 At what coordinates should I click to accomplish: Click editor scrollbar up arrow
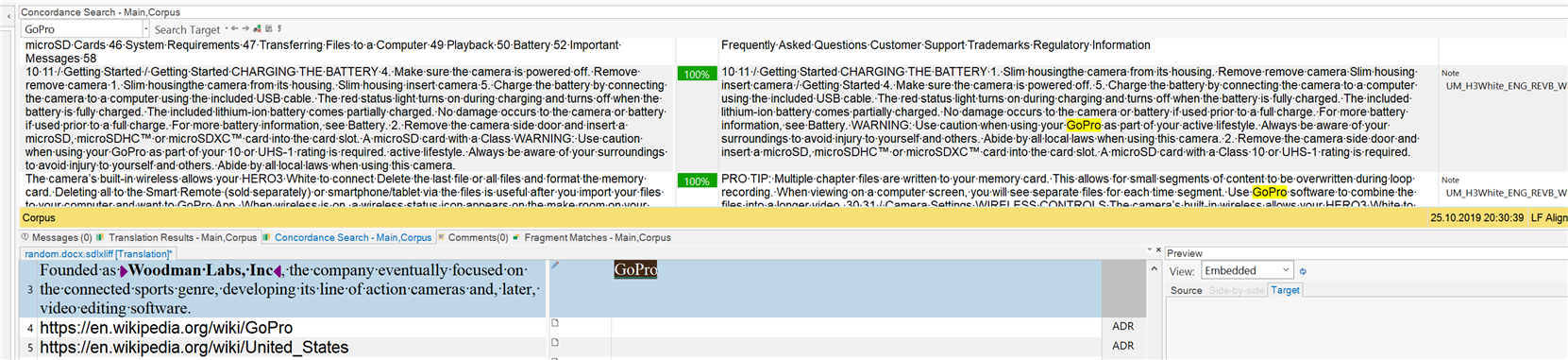[1154, 269]
